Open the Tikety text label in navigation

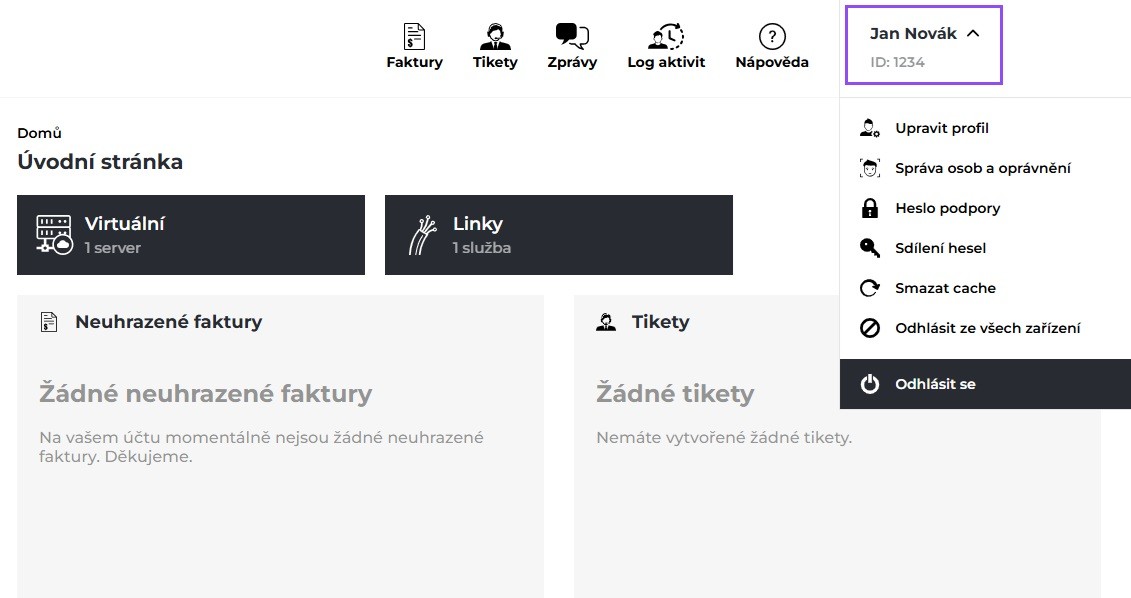tap(495, 62)
